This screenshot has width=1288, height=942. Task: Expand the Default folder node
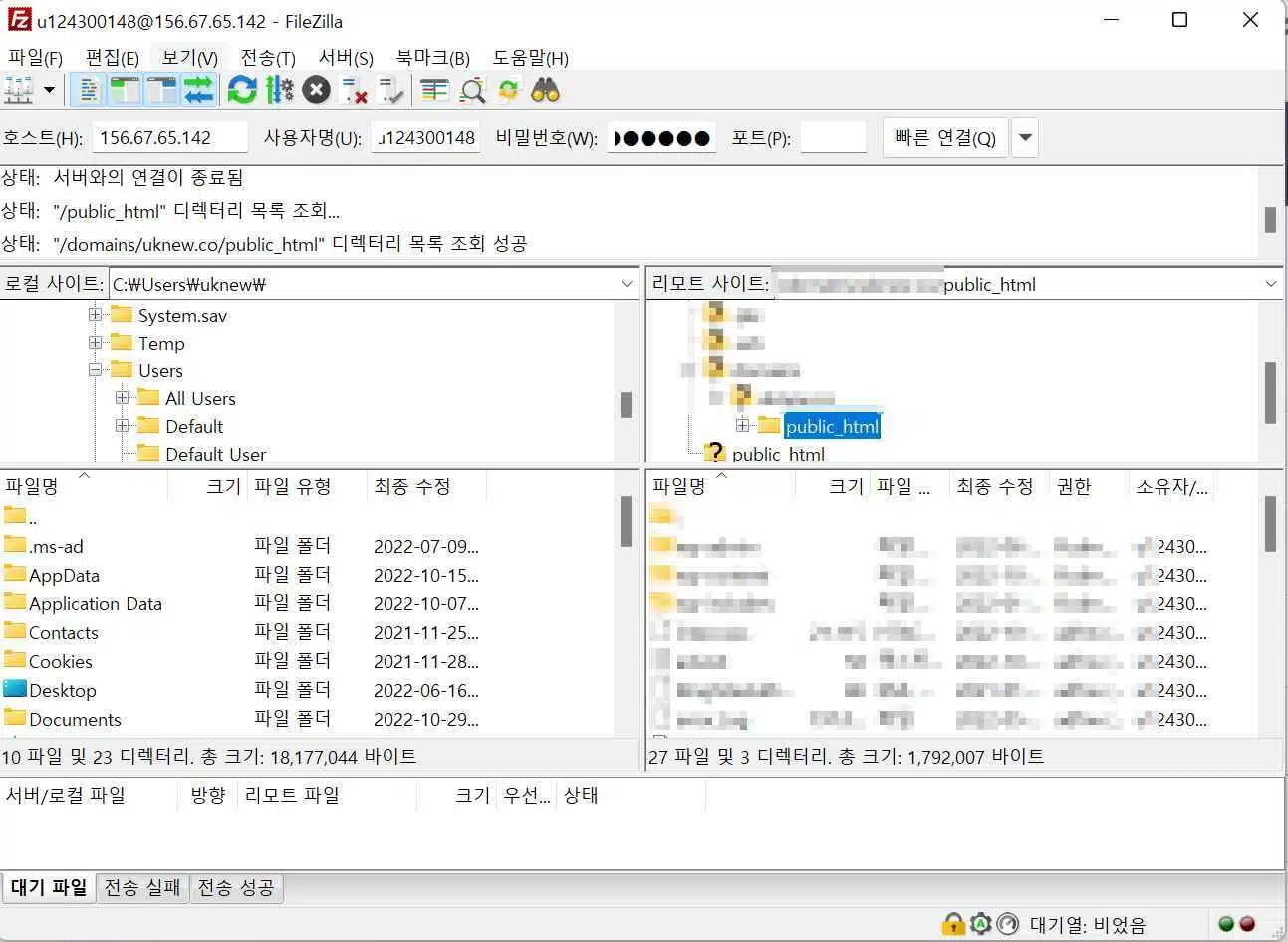click(123, 426)
